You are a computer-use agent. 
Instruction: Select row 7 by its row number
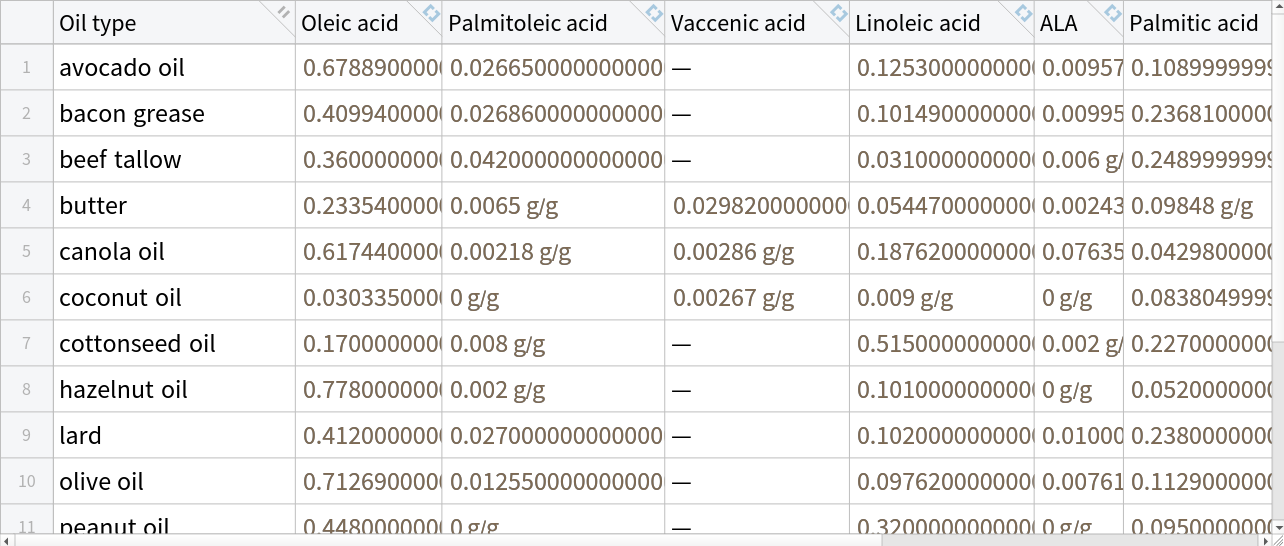point(26,344)
